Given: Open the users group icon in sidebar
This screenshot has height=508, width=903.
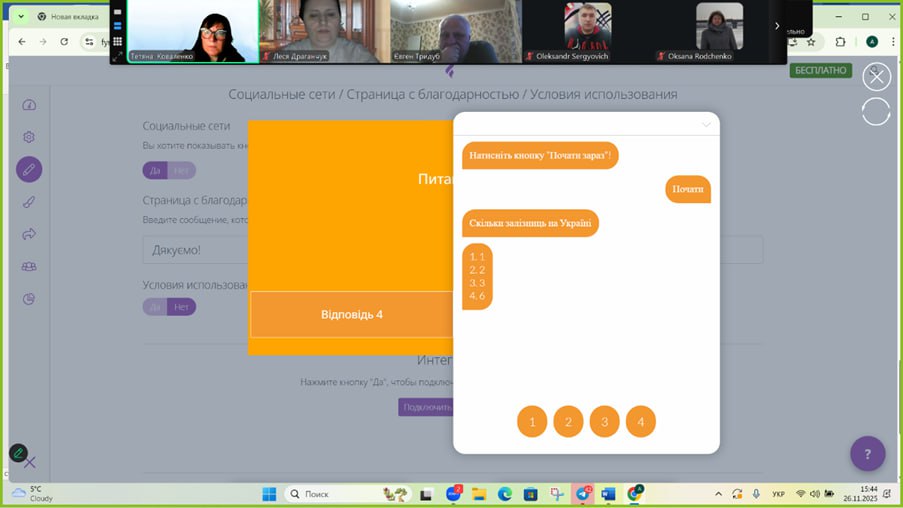Looking at the screenshot, I should 29,266.
